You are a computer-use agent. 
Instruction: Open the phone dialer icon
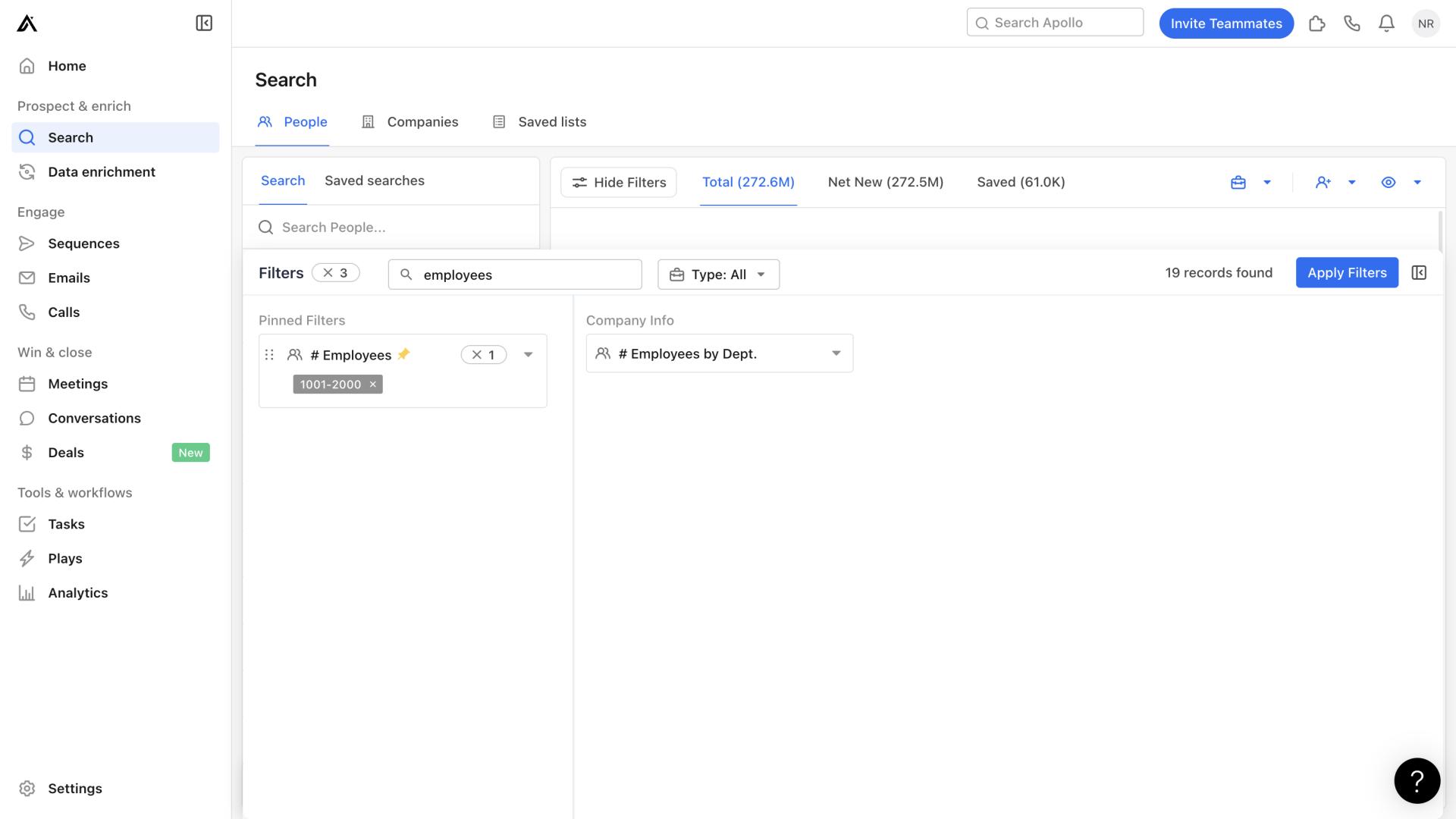pos(1352,24)
